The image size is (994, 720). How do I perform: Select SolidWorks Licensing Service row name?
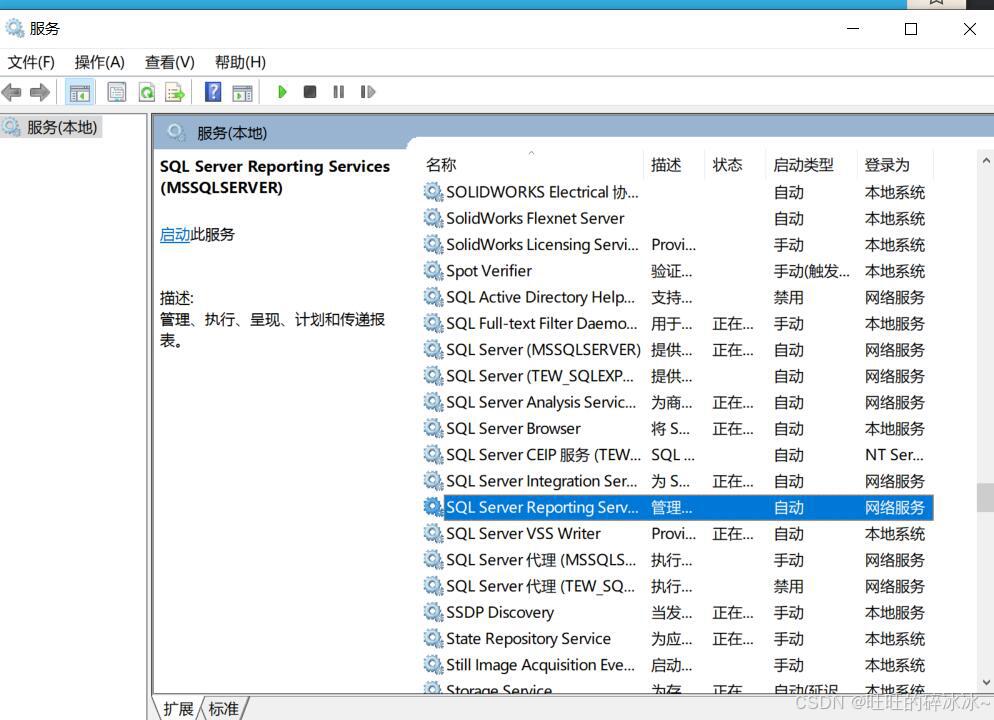coord(542,245)
